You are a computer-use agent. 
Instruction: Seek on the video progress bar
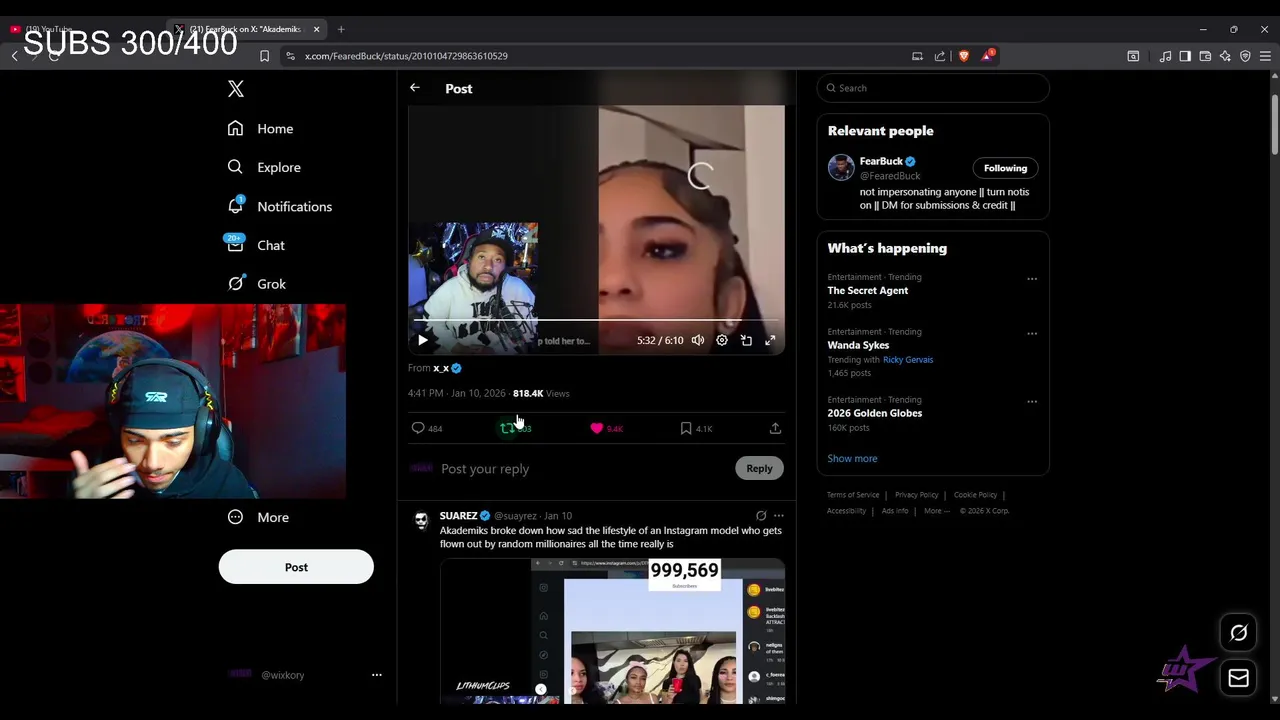pyautogui.click(x=596, y=320)
